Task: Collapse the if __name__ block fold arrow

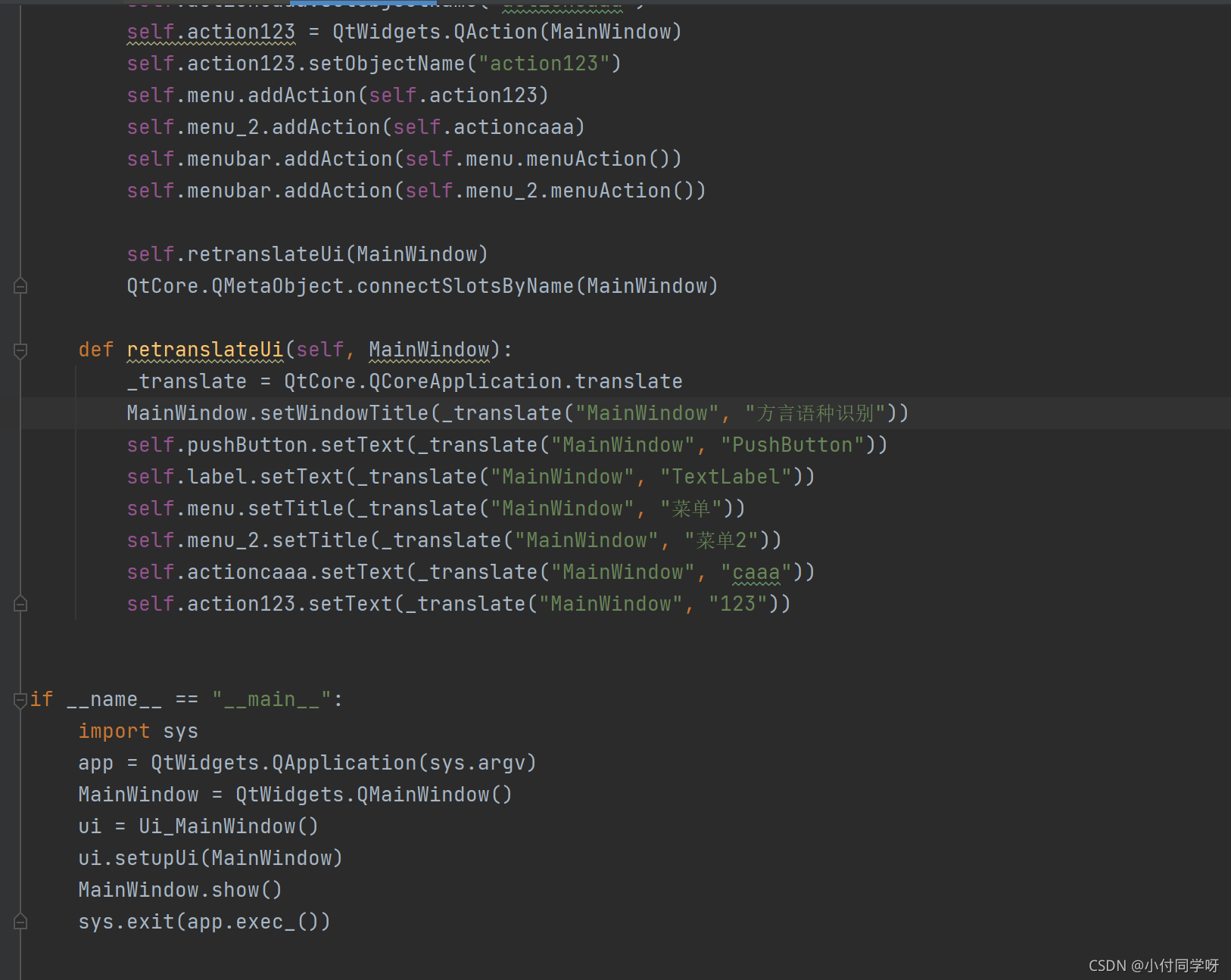Action: coord(20,700)
